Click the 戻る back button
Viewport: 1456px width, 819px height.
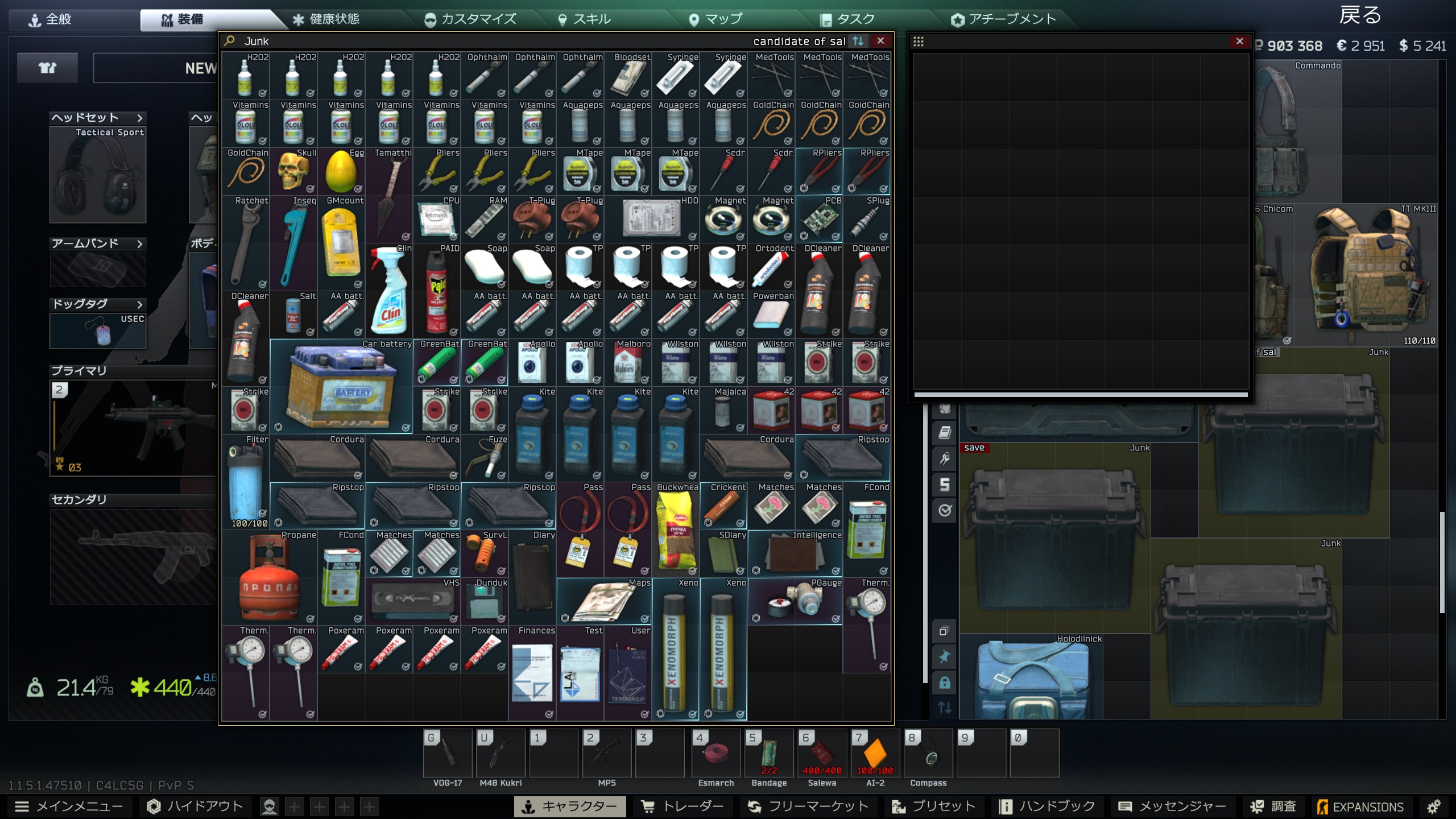click(1360, 15)
